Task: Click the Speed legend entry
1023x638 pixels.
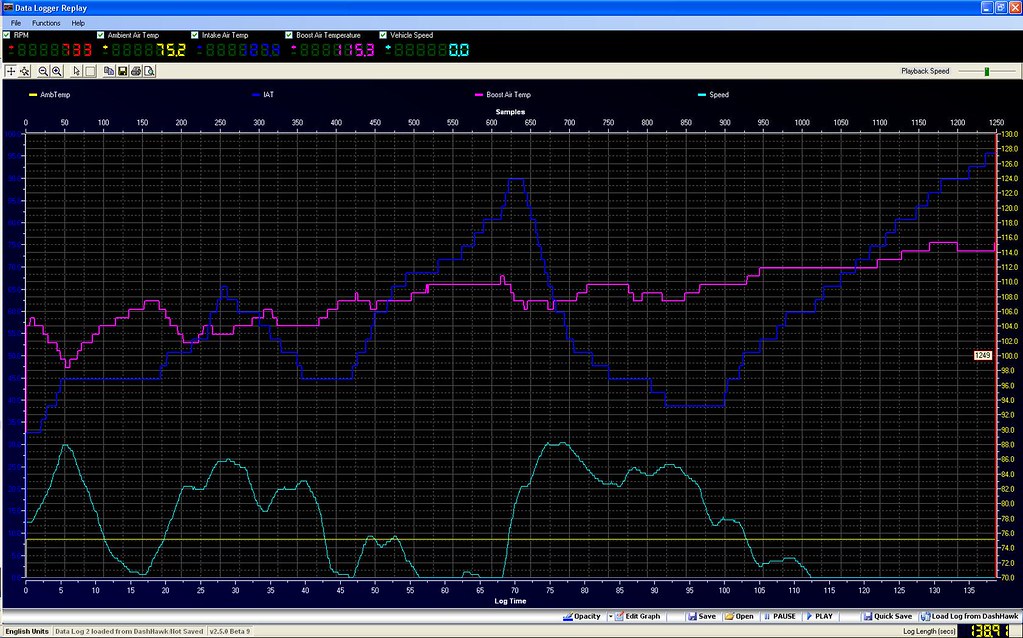Action: coord(713,95)
